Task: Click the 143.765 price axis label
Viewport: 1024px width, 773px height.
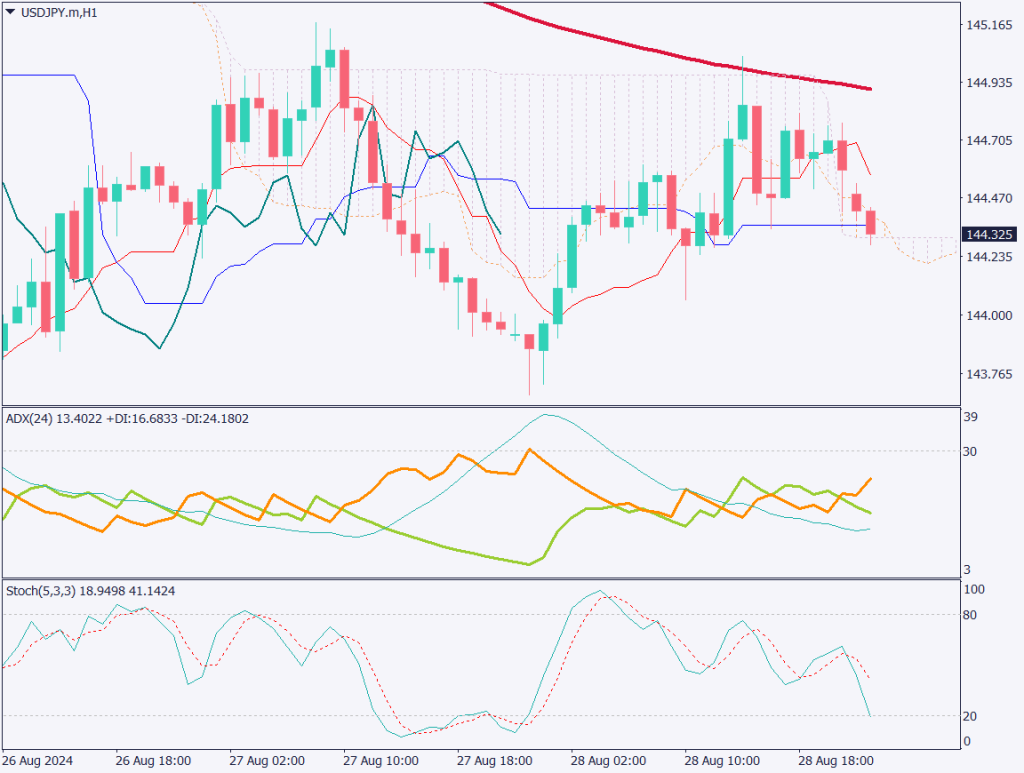Action: (x=988, y=374)
